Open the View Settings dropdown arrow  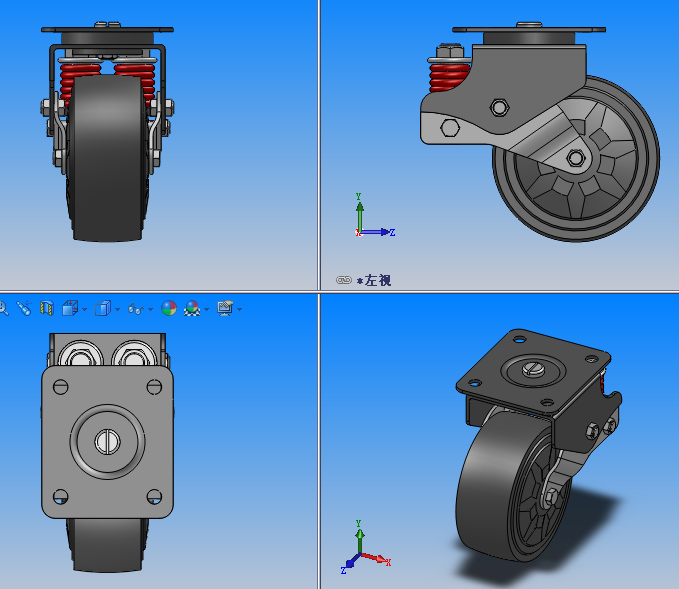click(239, 309)
